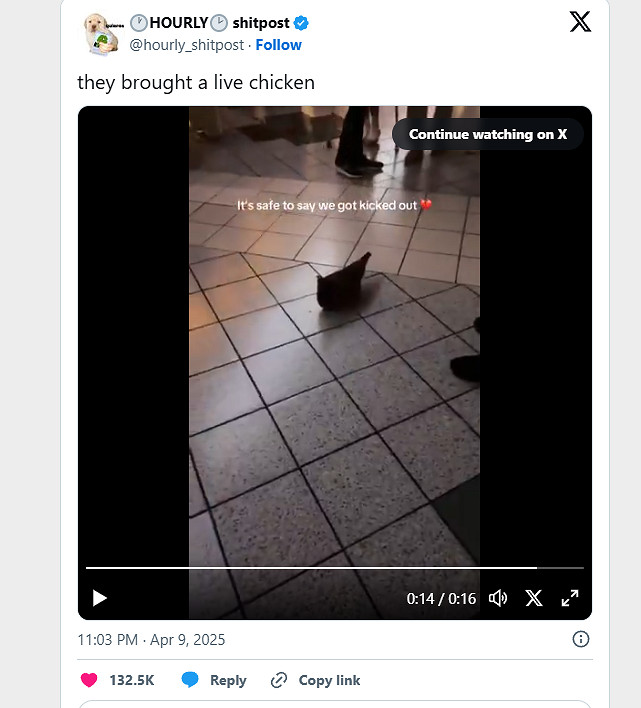Like the tweet with the pink heart
The width and height of the screenshot is (641, 708).
pos(89,680)
